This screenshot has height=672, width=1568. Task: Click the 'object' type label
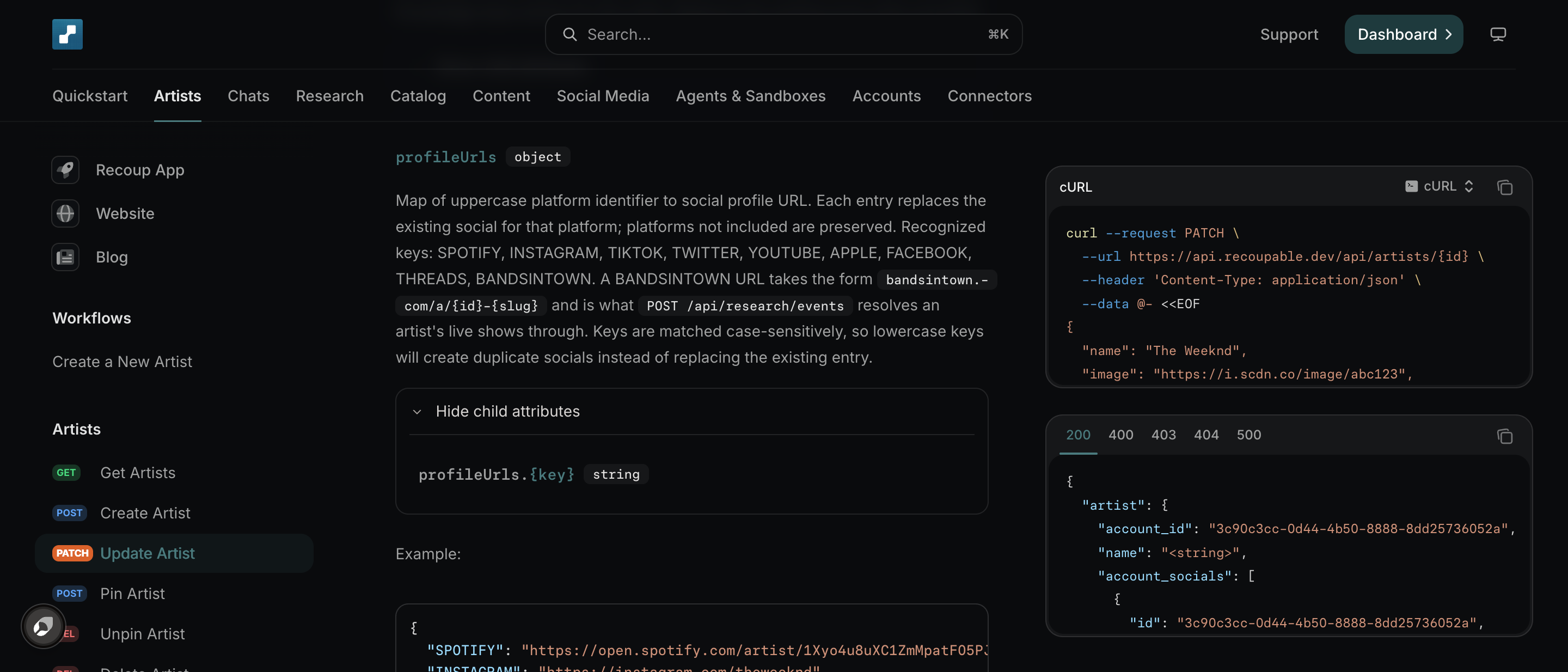click(537, 156)
